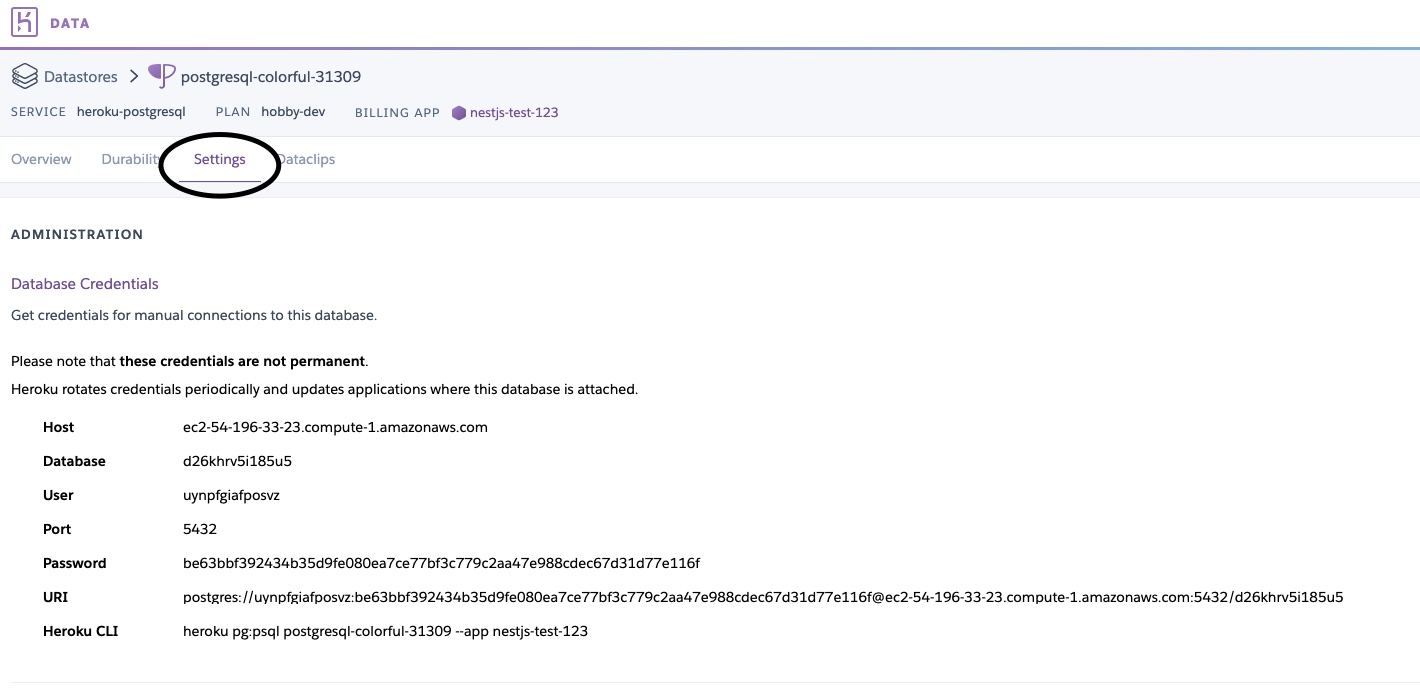Click the ADMINISTRATION section heading
The width and height of the screenshot is (1420, 695).
point(77,234)
